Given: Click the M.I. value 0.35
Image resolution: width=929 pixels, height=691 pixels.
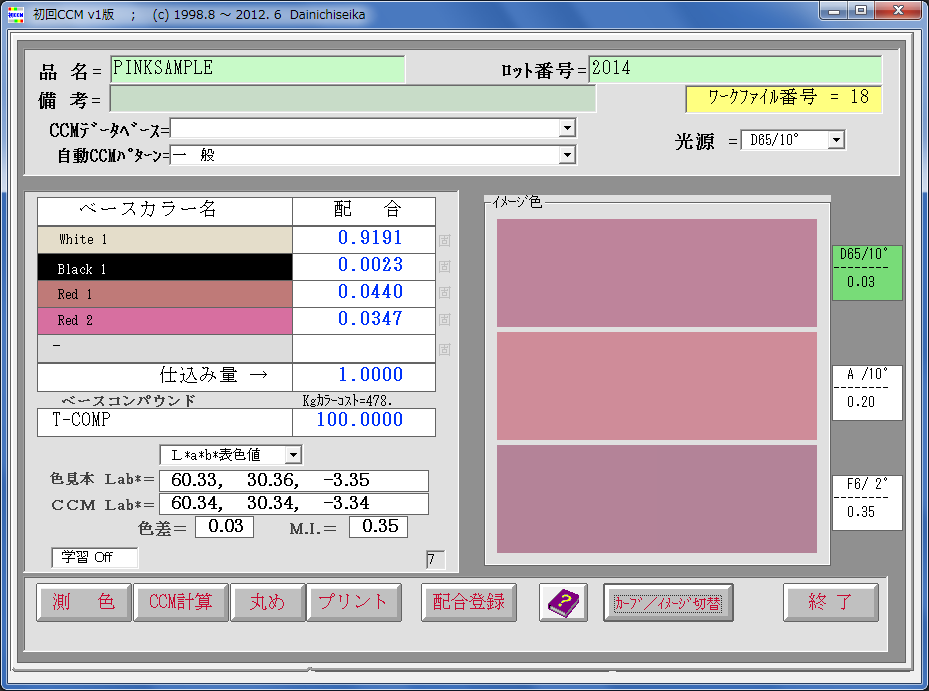Looking at the screenshot, I should click(379, 527).
